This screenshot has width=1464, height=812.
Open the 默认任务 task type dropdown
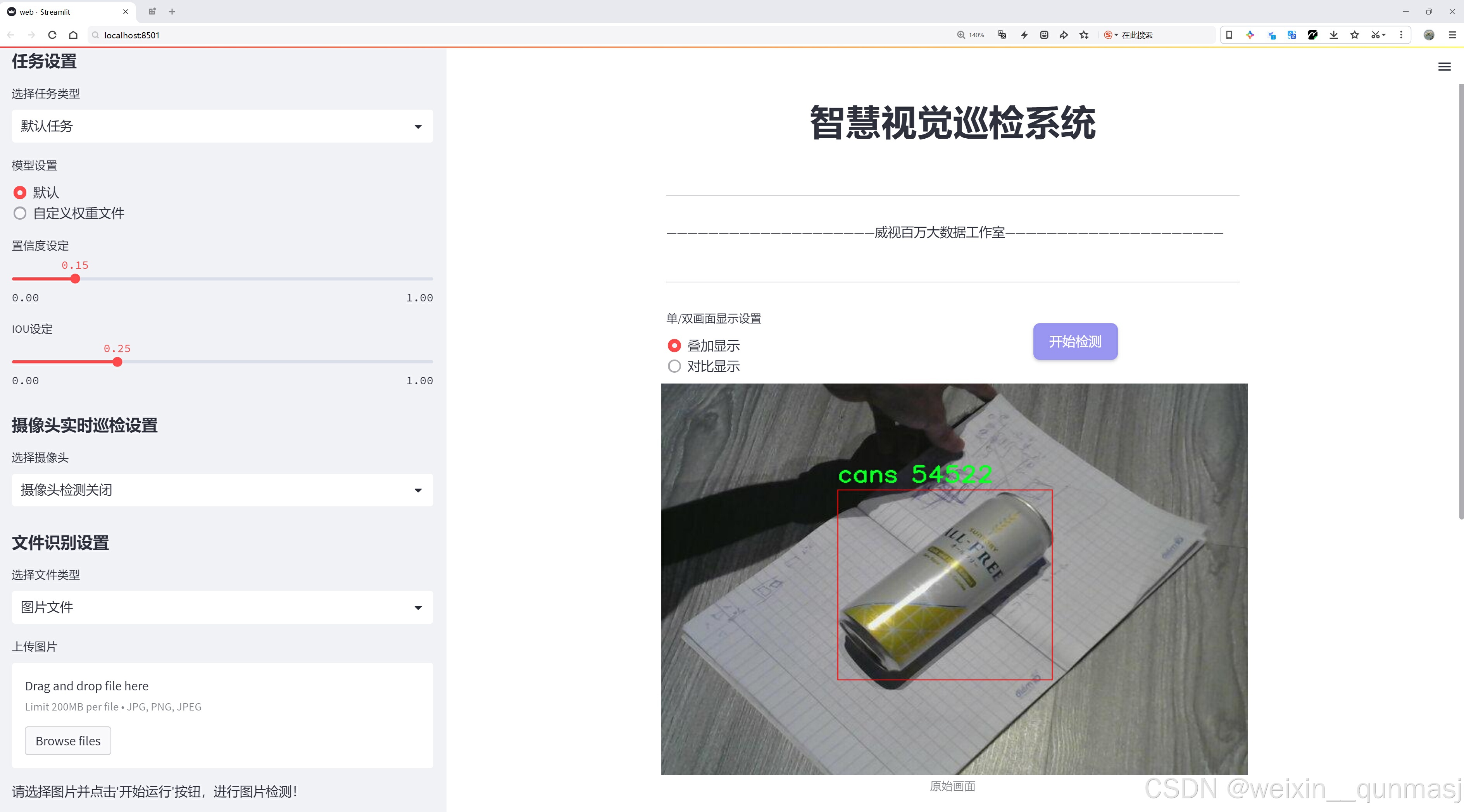pos(222,126)
